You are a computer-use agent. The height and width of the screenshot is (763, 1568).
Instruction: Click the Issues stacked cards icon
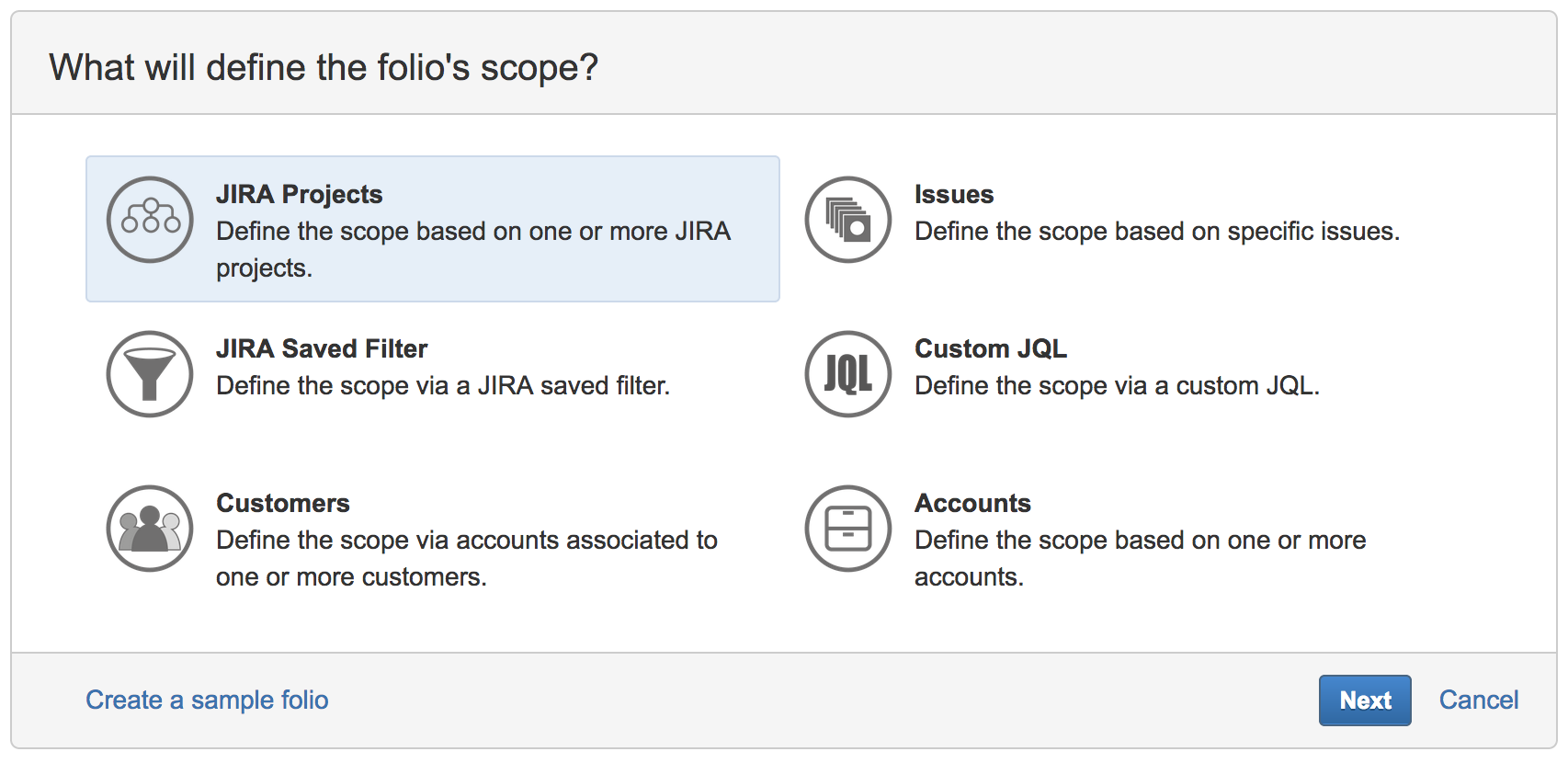[847, 220]
